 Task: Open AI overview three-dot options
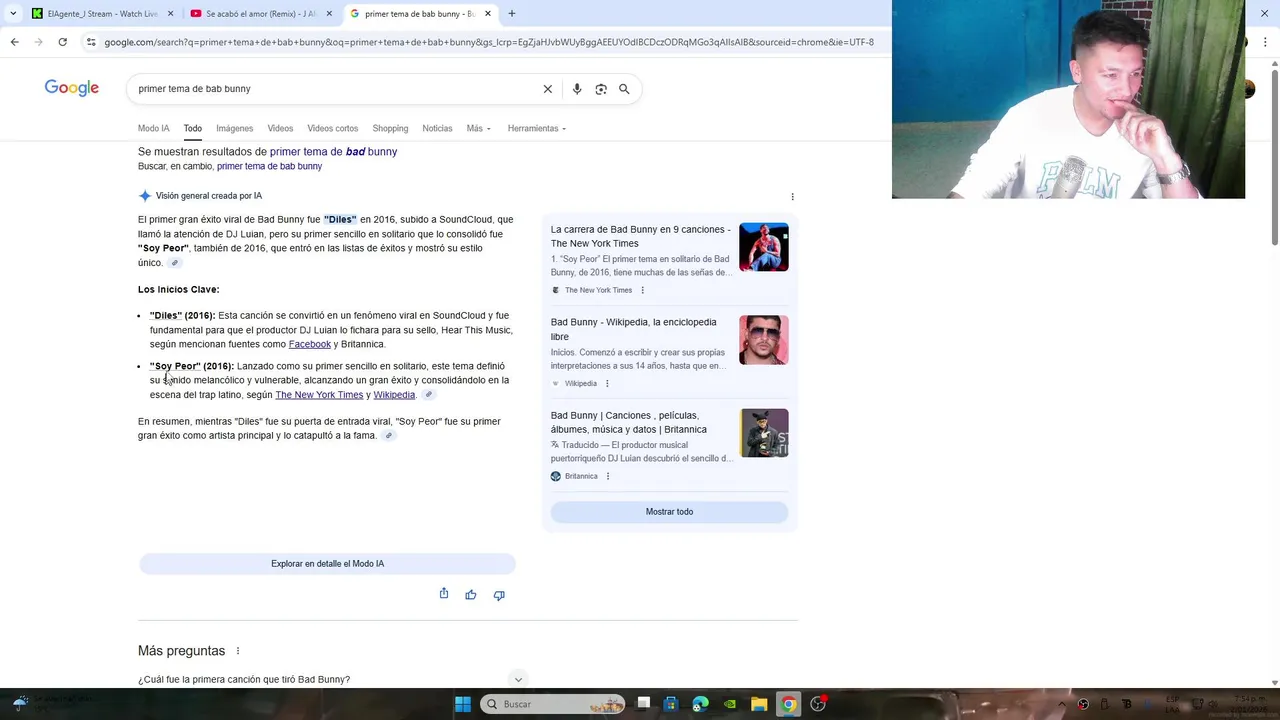click(792, 197)
